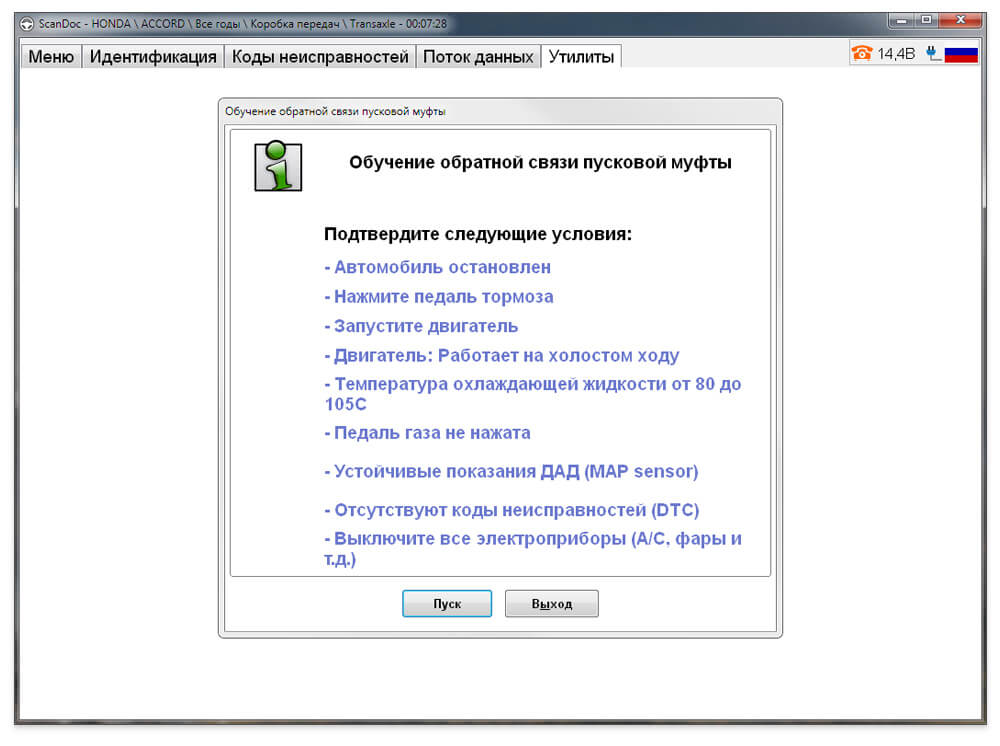Click the 14,4В battery voltage indicator

(x=895, y=54)
